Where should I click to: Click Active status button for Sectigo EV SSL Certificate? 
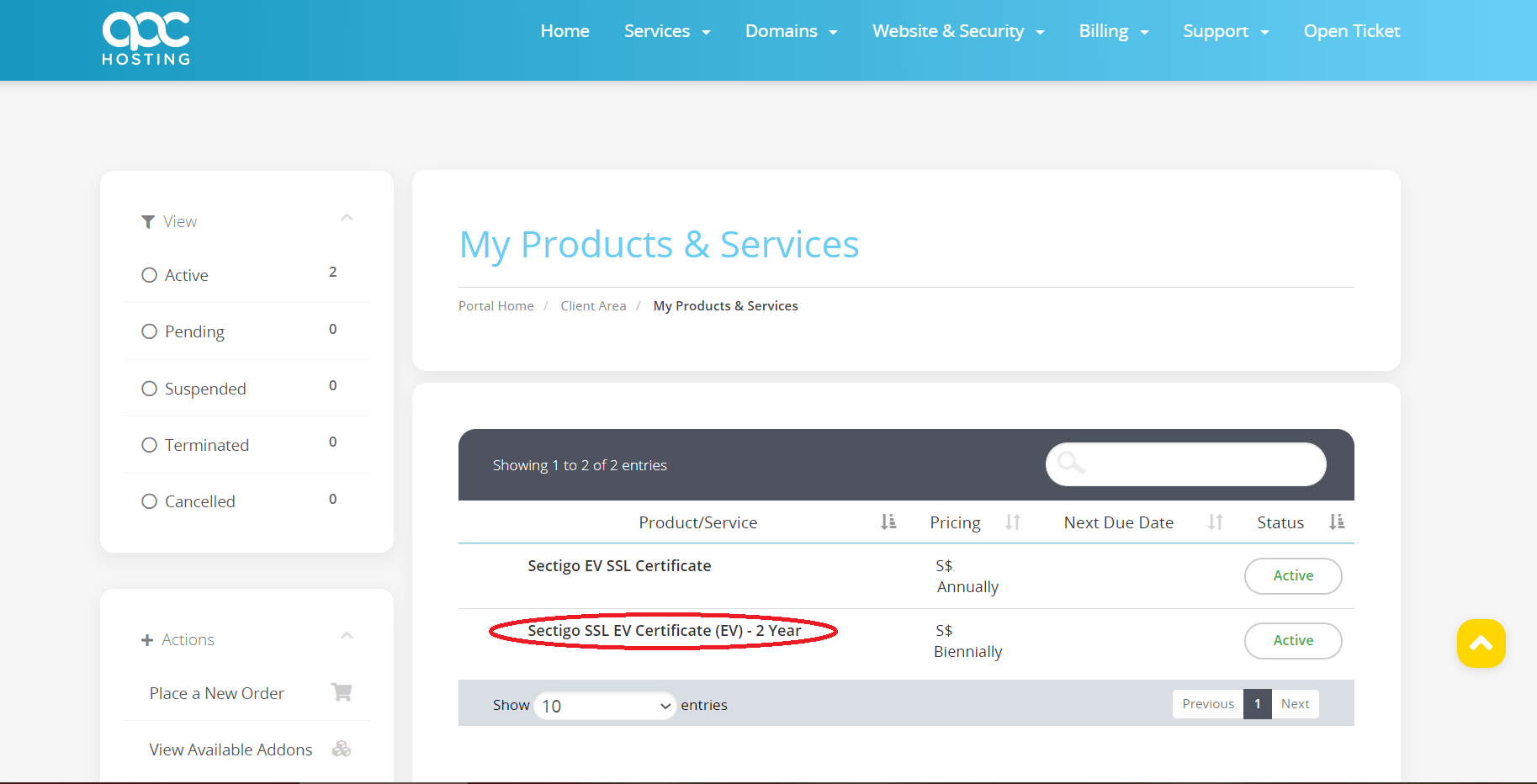point(1293,576)
